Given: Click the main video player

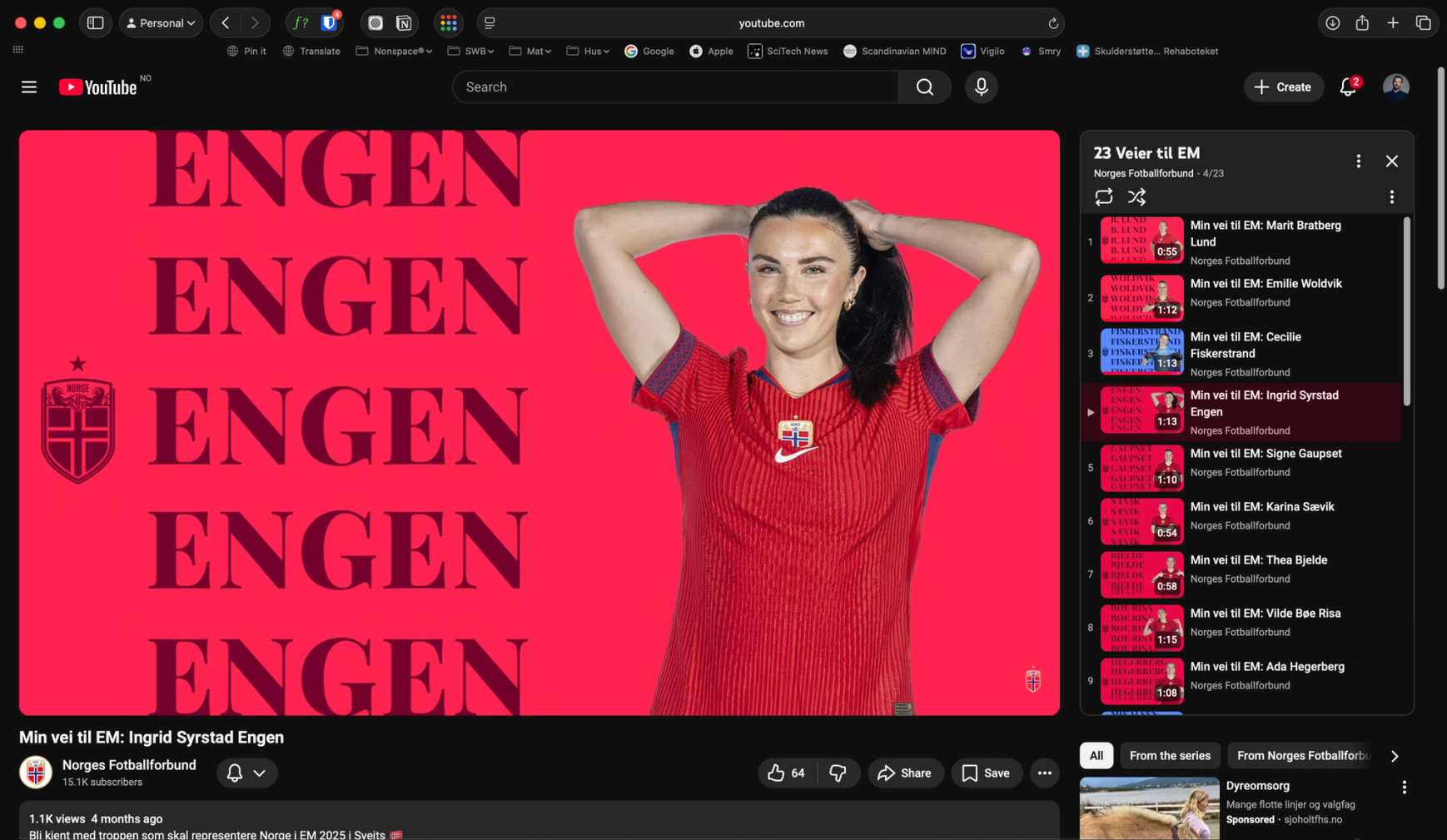Looking at the screenshot, I should pos(540,423).
